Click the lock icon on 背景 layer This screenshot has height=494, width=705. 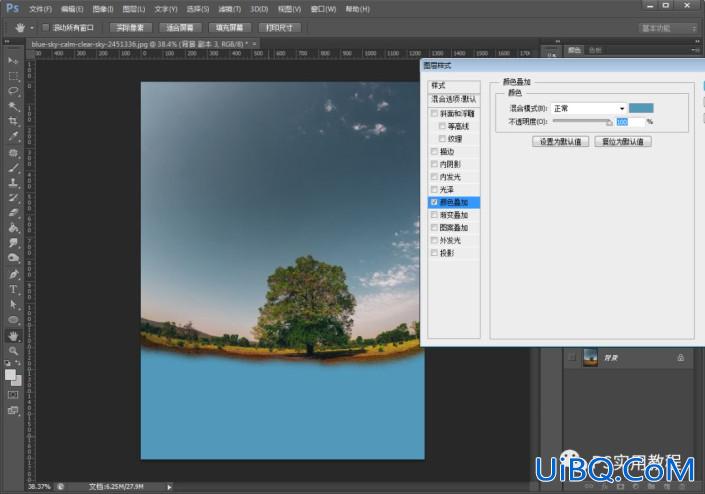pos(680,358)
